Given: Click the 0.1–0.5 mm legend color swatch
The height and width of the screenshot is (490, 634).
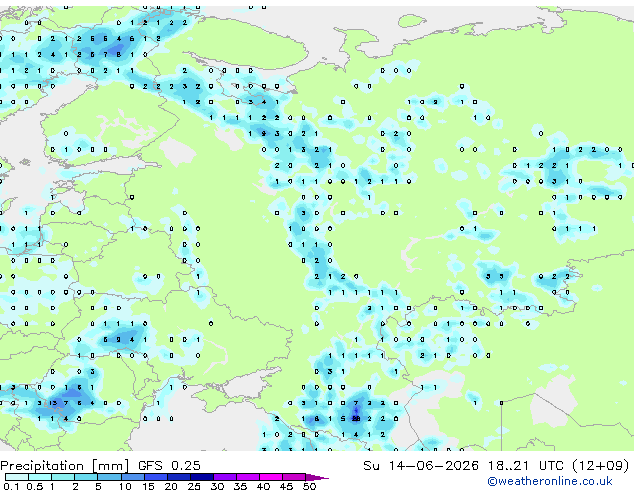Looking at the screenshot, I should pos(17,477).
